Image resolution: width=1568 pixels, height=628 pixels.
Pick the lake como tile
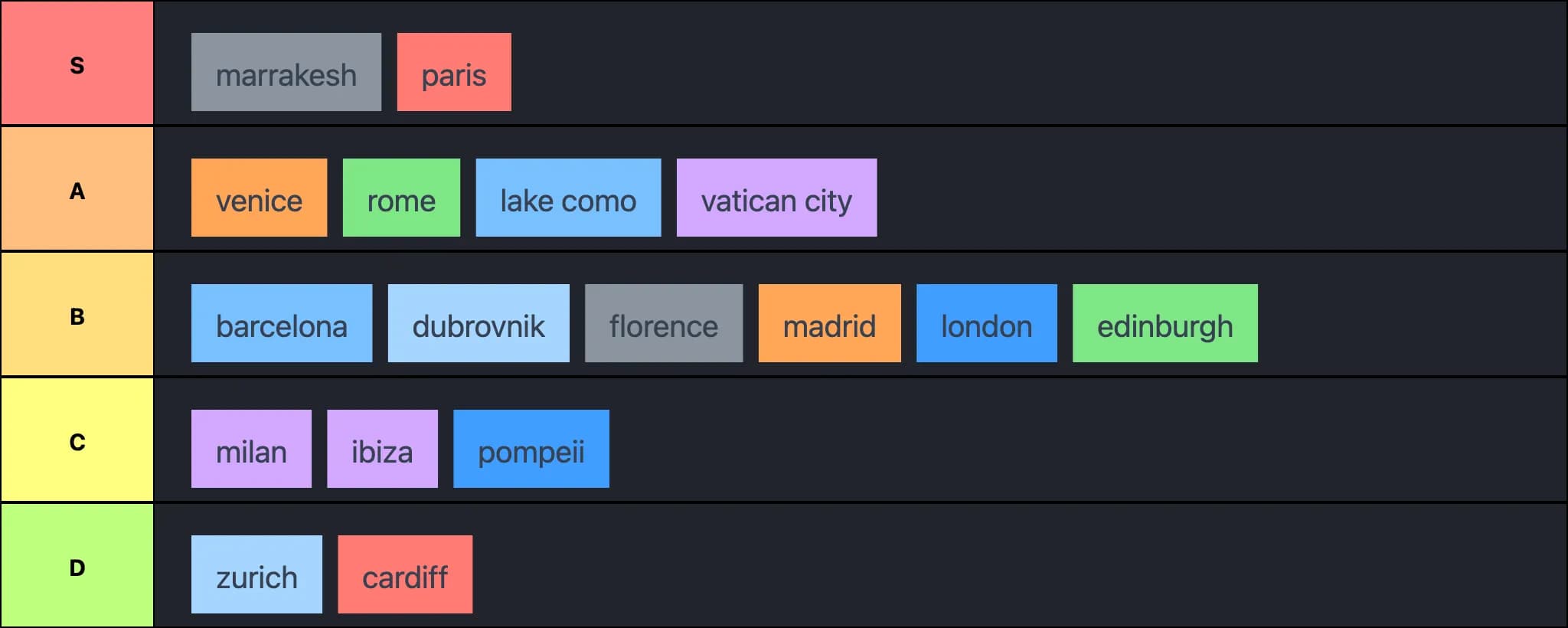pos(568,198)
